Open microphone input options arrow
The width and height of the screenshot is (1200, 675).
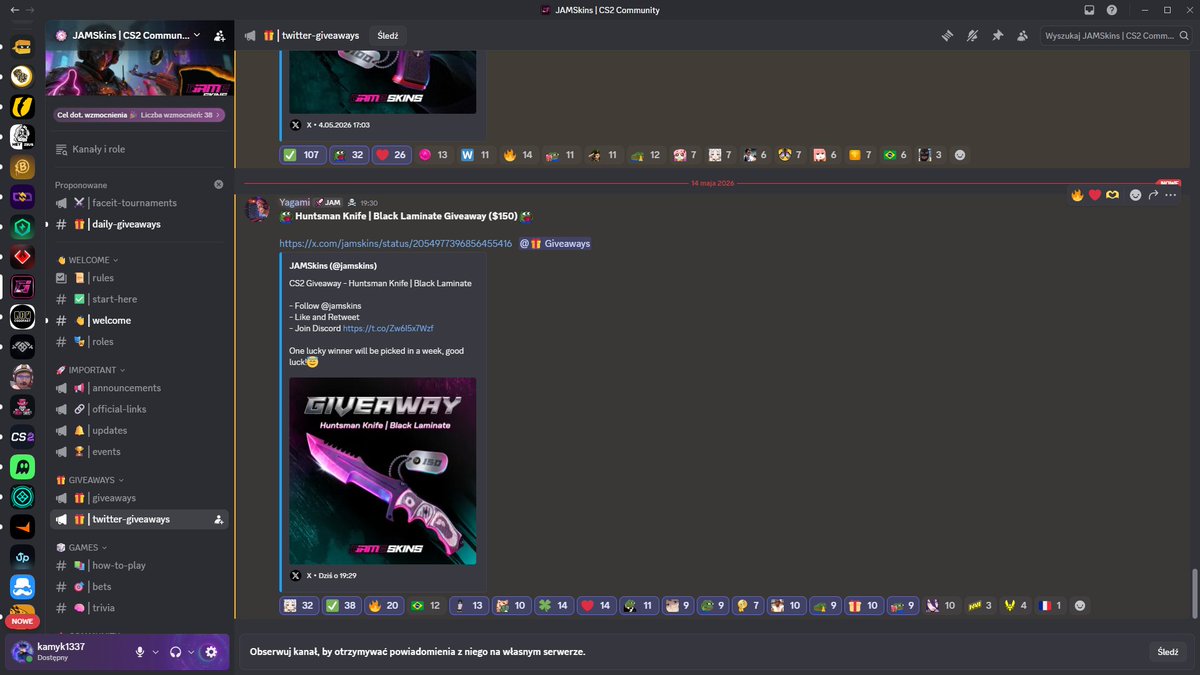[155, 652]
